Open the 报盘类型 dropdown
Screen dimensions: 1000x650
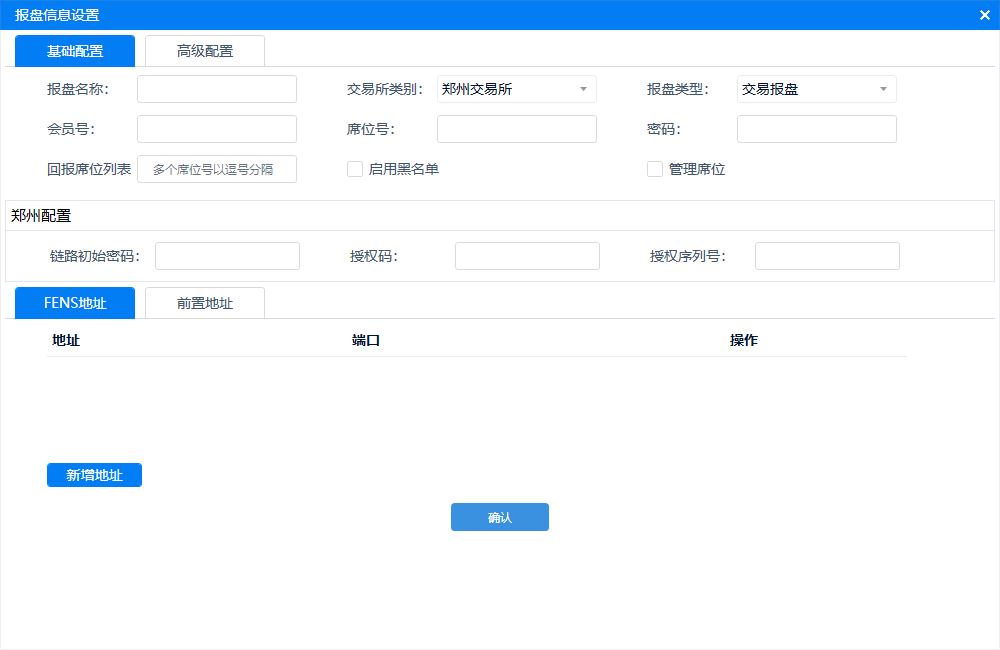click(816, 89)
